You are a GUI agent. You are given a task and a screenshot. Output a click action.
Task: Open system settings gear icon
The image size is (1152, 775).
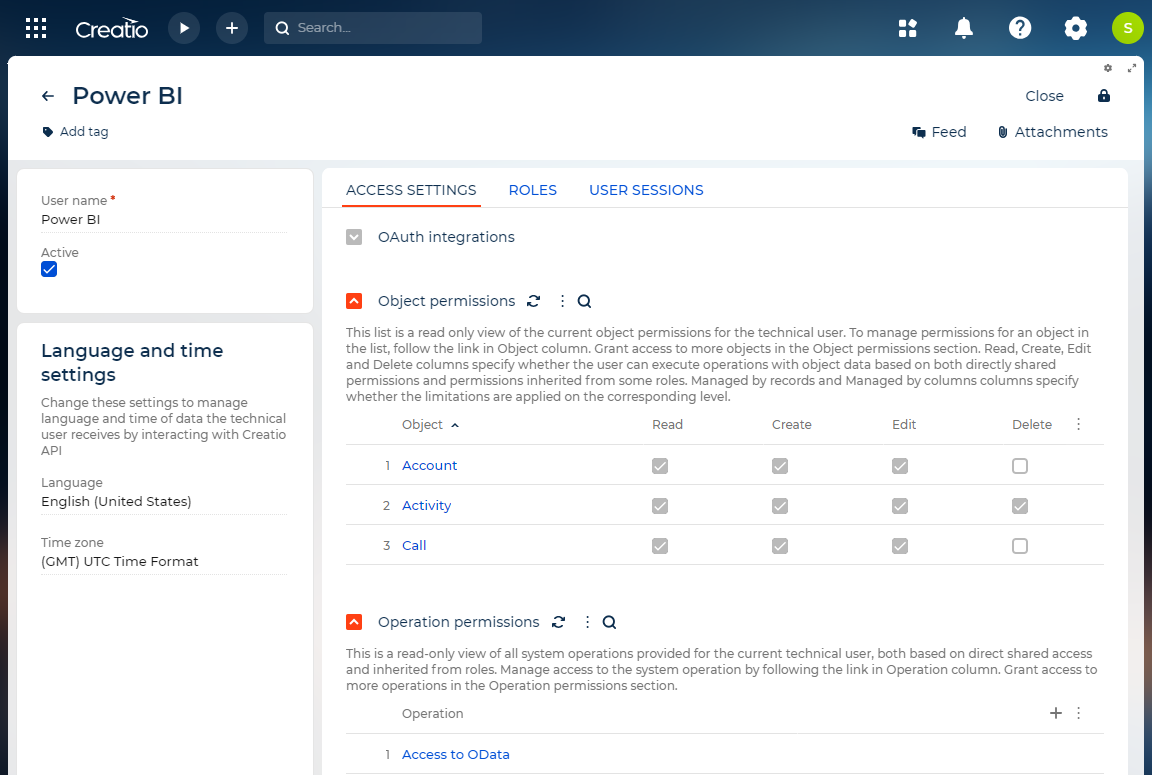[x=1076, y=28]
